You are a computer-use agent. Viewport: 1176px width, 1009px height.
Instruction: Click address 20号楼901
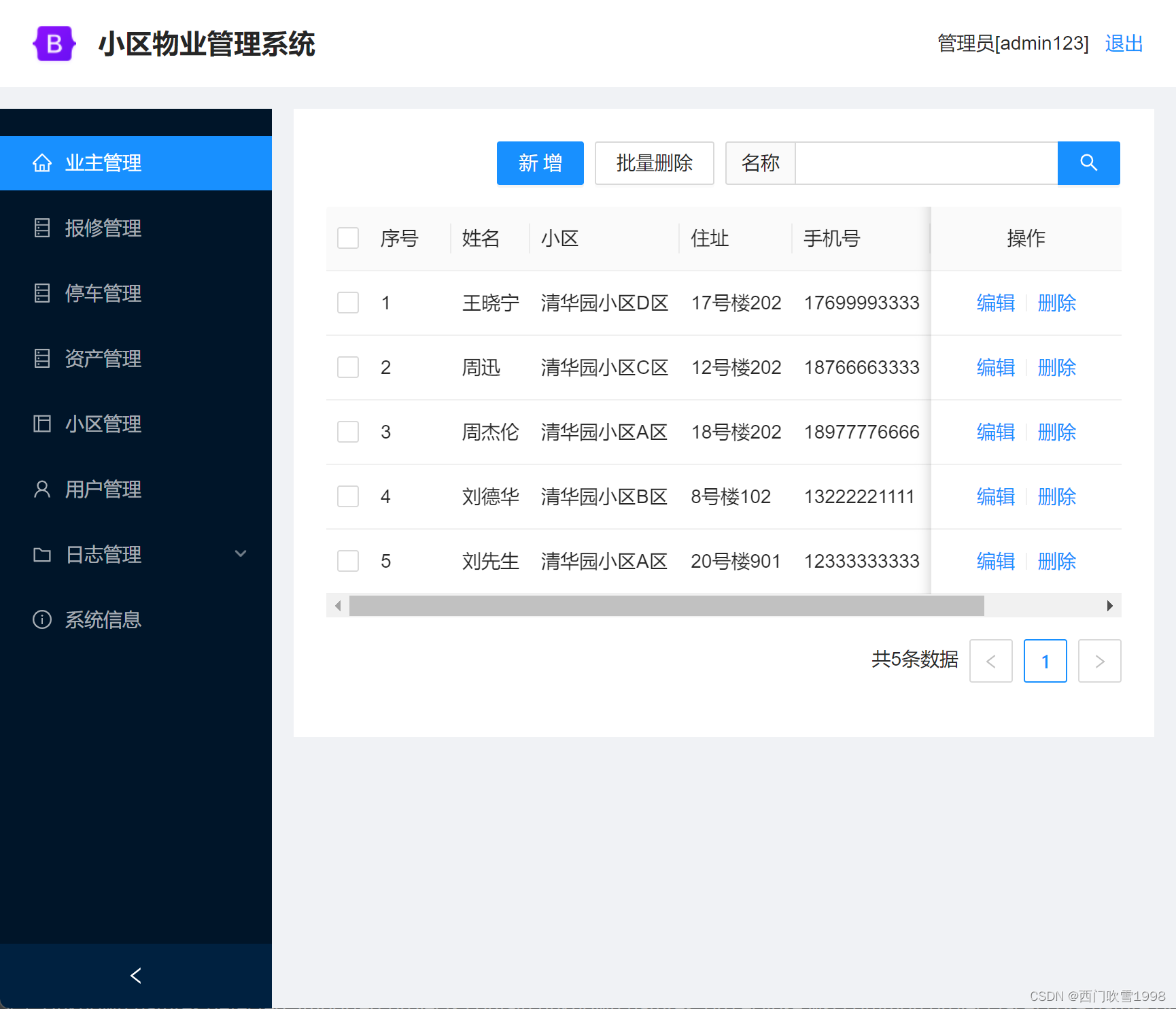click(736, 561)
